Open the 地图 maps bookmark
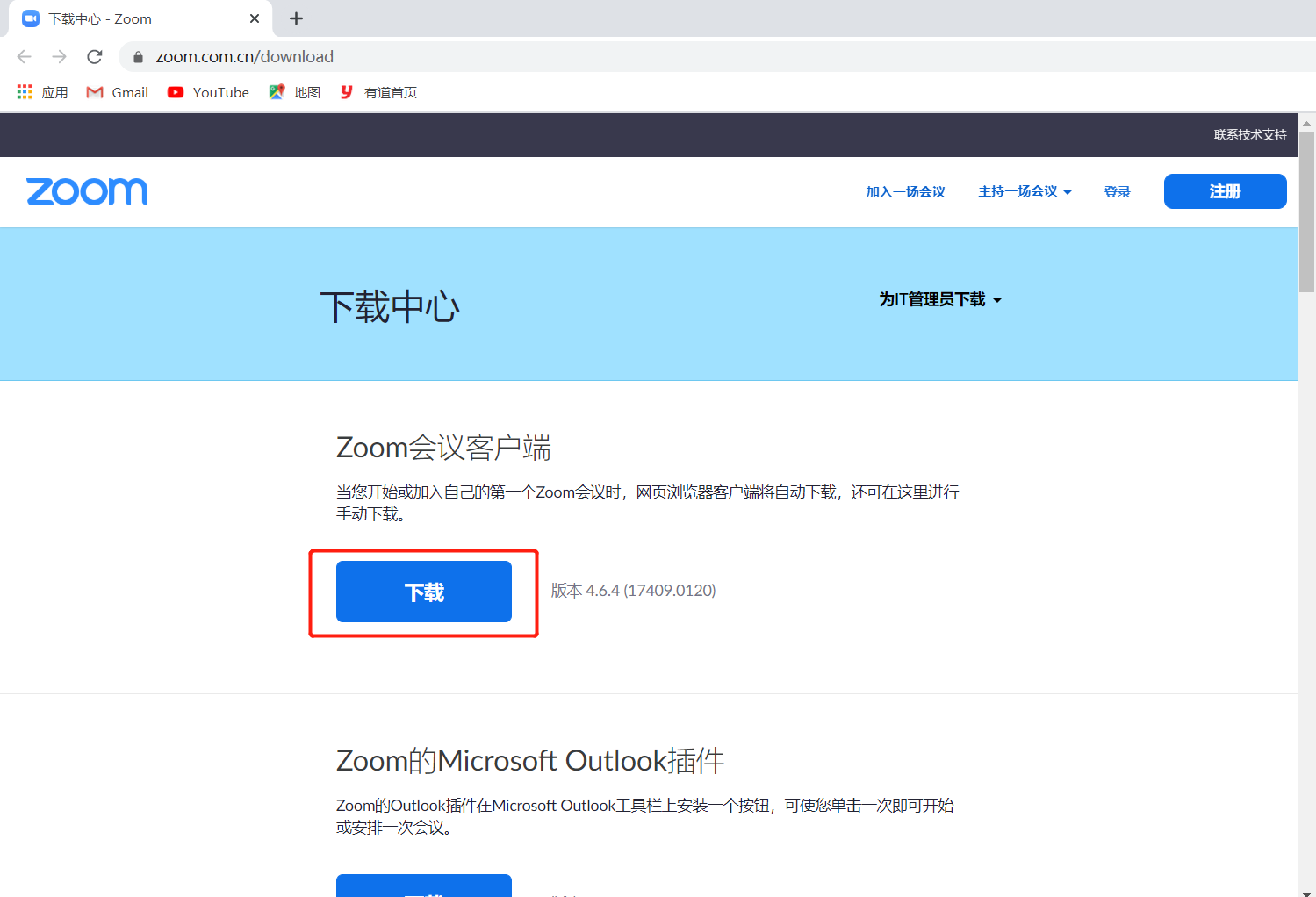The width and height of the screenshot is (1316, 897). [295, 92]
